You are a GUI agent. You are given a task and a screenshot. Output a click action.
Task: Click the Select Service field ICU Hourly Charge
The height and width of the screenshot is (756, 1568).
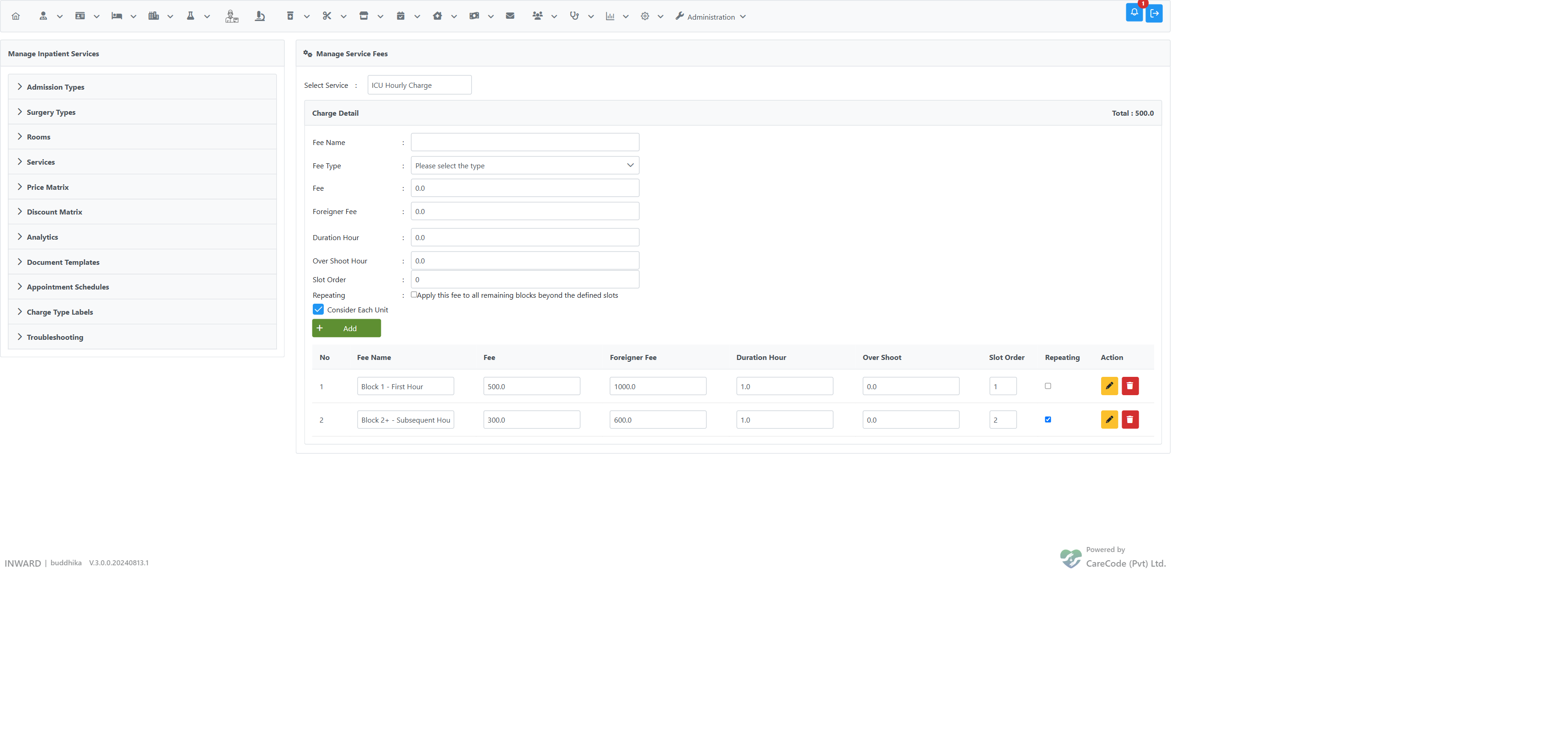(419, 85)
